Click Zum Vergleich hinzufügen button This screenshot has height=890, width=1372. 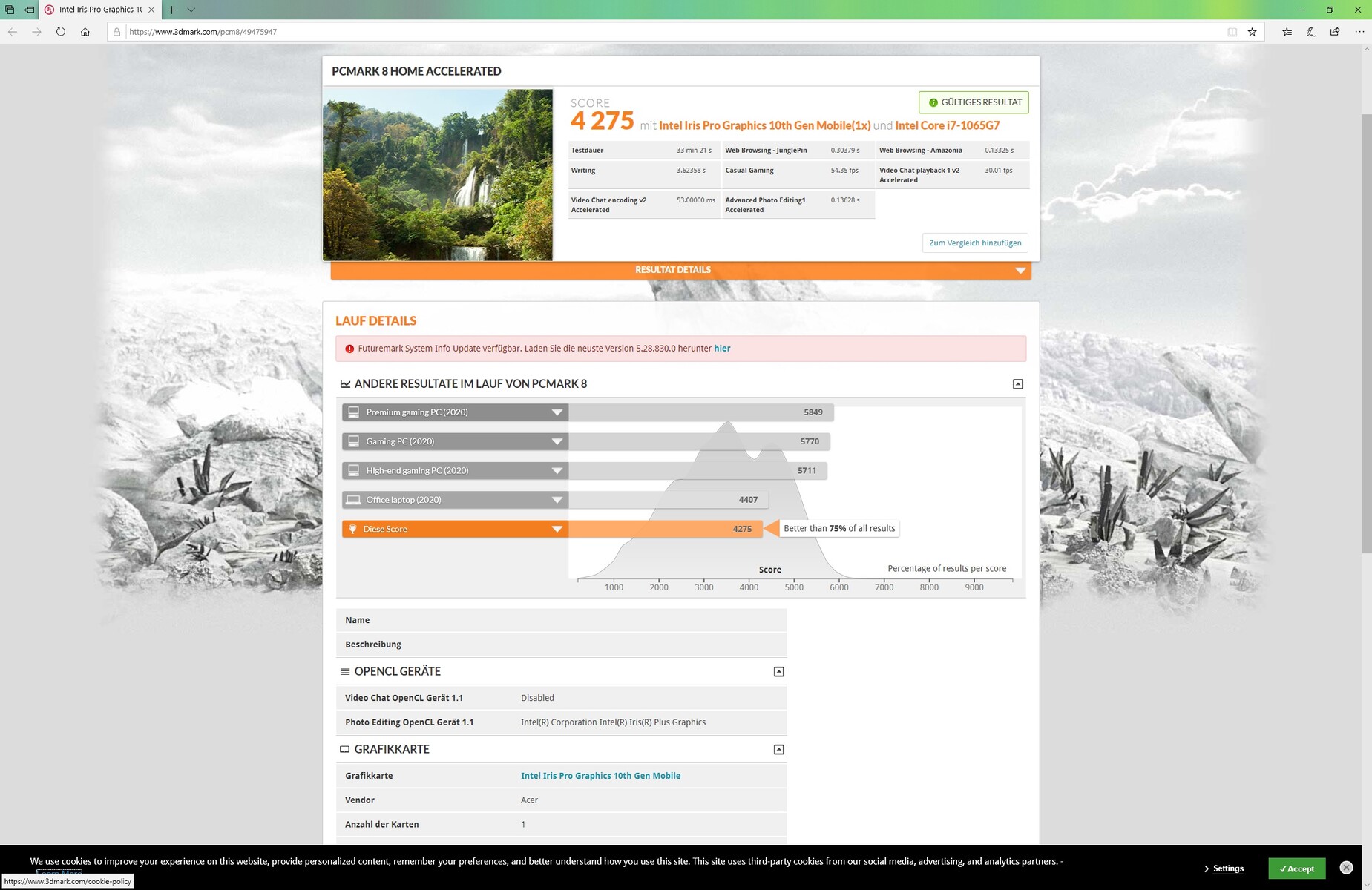pyautogui.click(x=975, y=243)
